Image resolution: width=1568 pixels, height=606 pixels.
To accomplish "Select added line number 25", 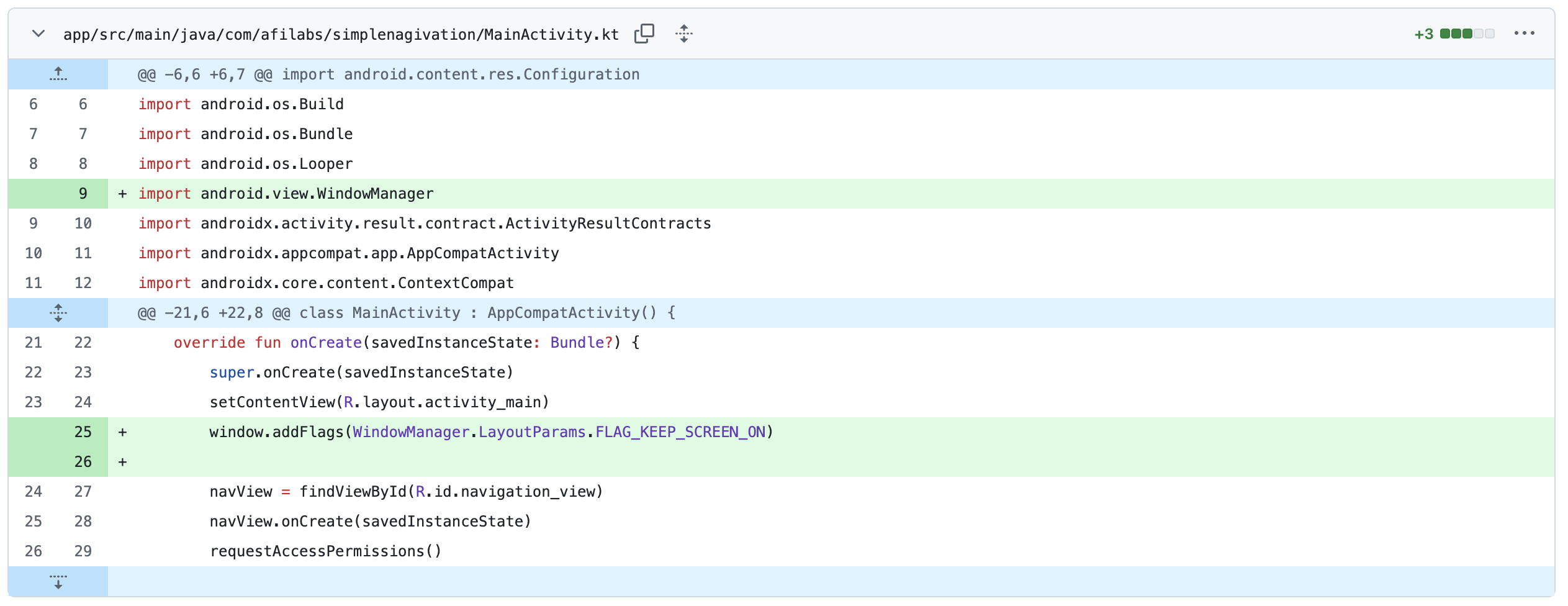I will coord(83,432).
